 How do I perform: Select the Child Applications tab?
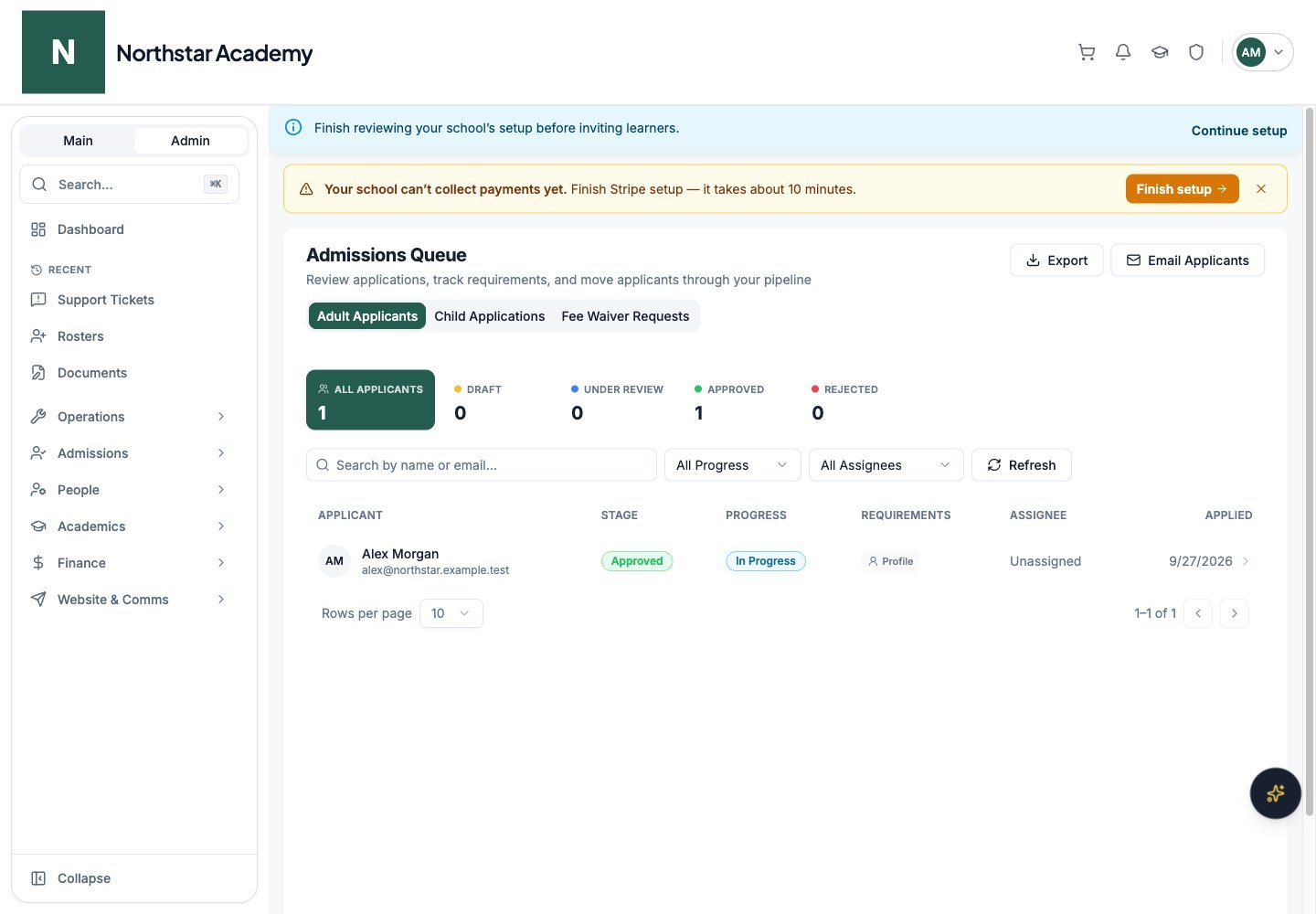490,316
